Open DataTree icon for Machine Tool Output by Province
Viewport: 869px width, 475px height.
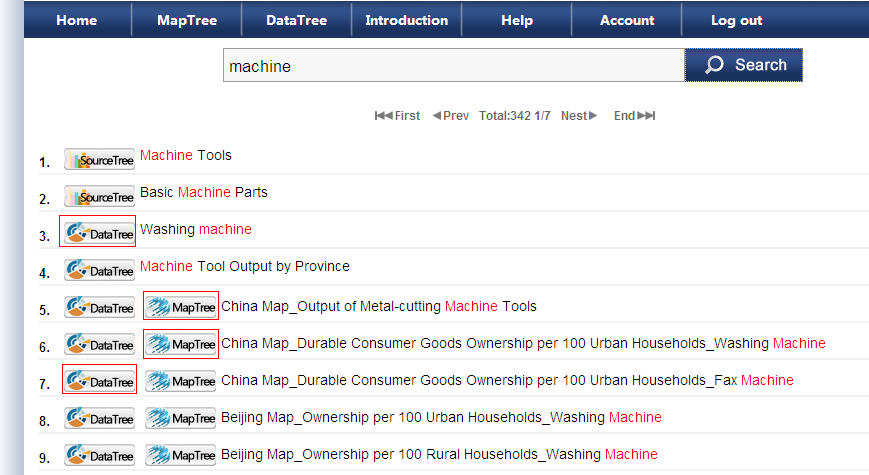(99, 270)
